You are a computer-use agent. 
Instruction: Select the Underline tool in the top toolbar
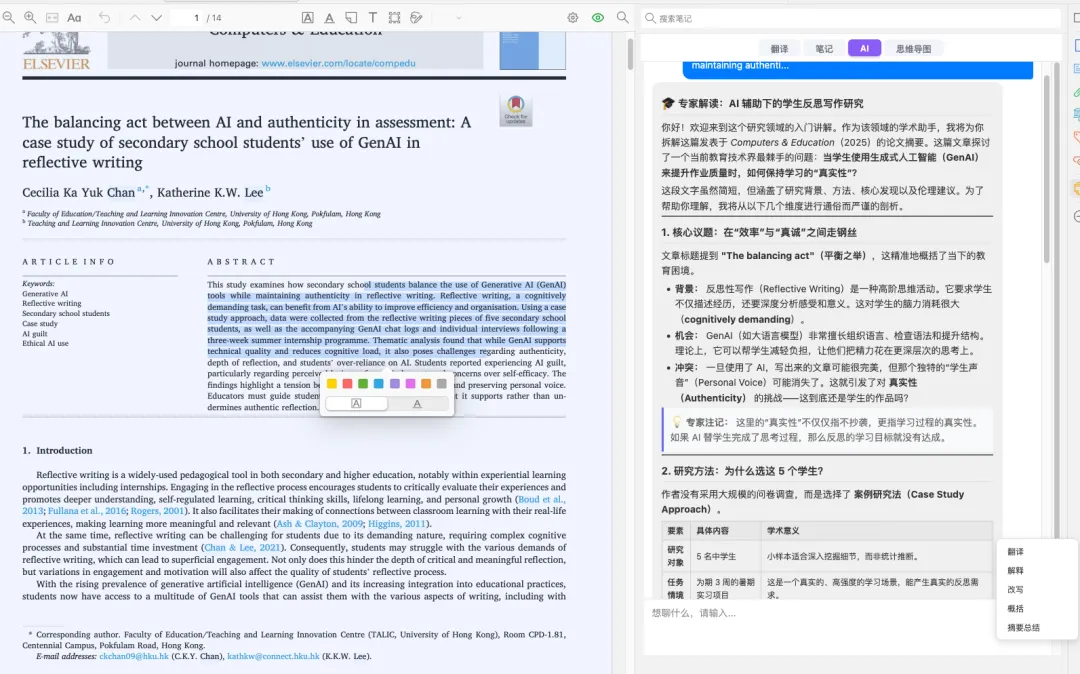tap(329, 18)
